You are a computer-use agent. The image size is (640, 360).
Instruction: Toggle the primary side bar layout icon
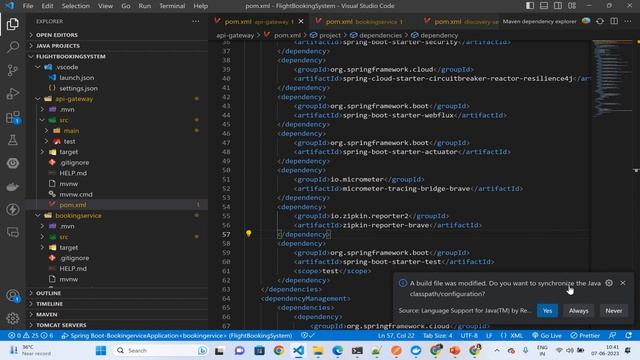click(530, 6)
